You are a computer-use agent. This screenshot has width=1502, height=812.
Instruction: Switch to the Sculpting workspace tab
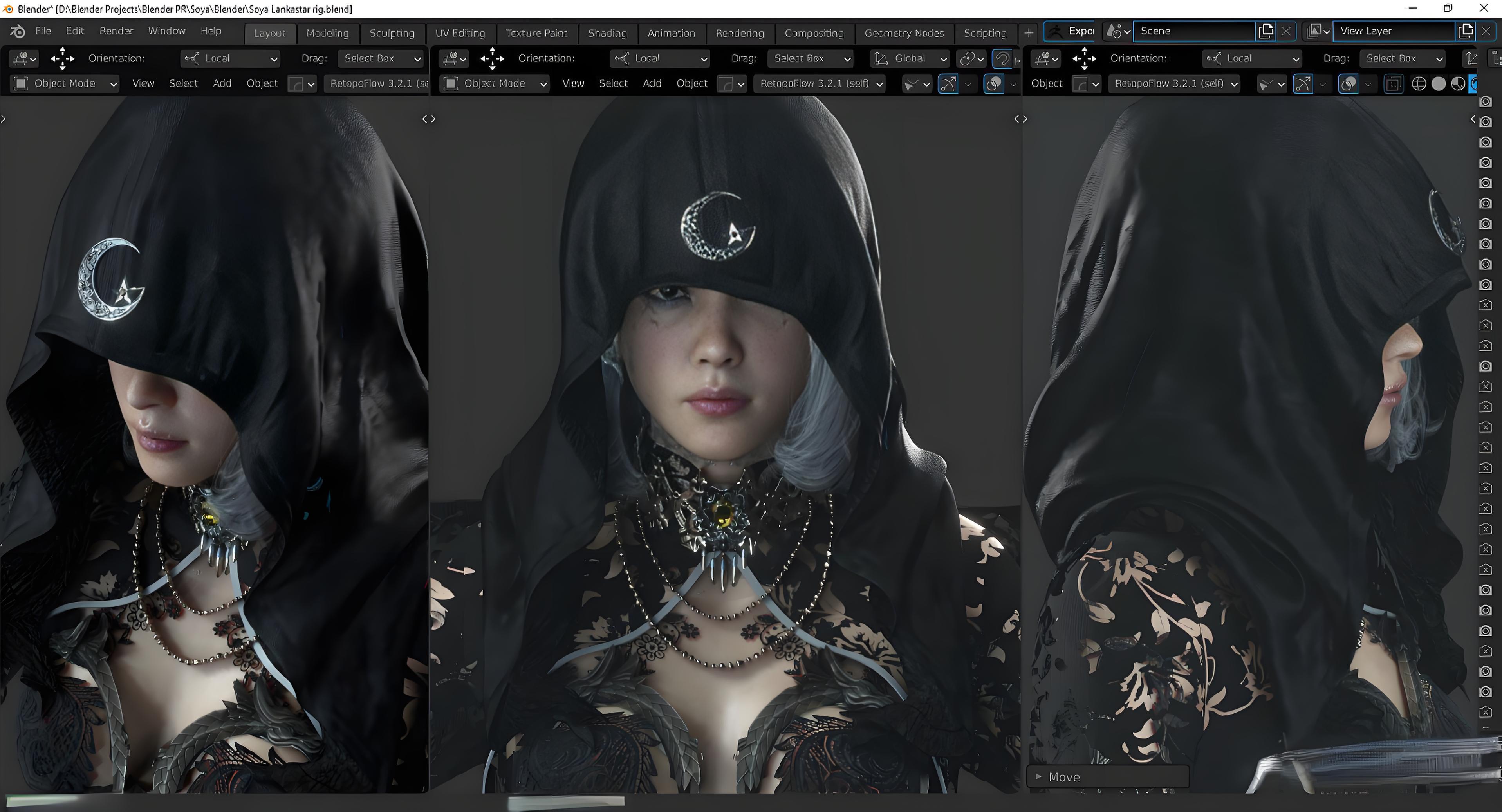tap(392, 33)
